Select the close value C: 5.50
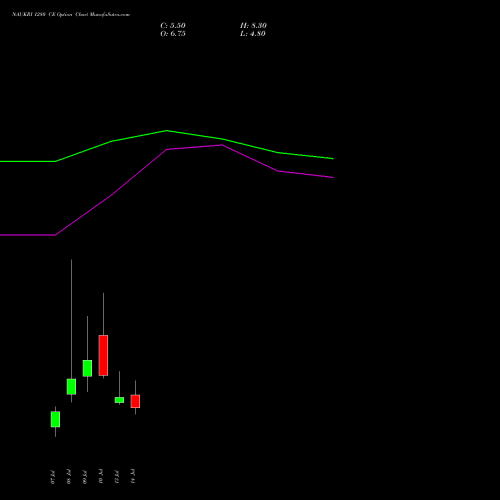 (x=173, y=26)
